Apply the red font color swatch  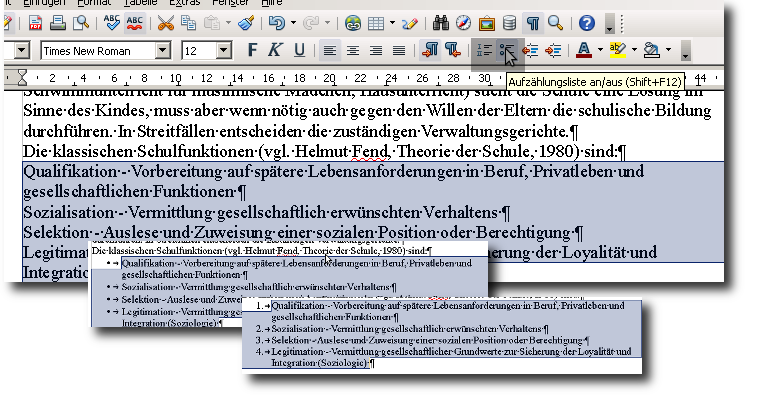pos(585,50)
